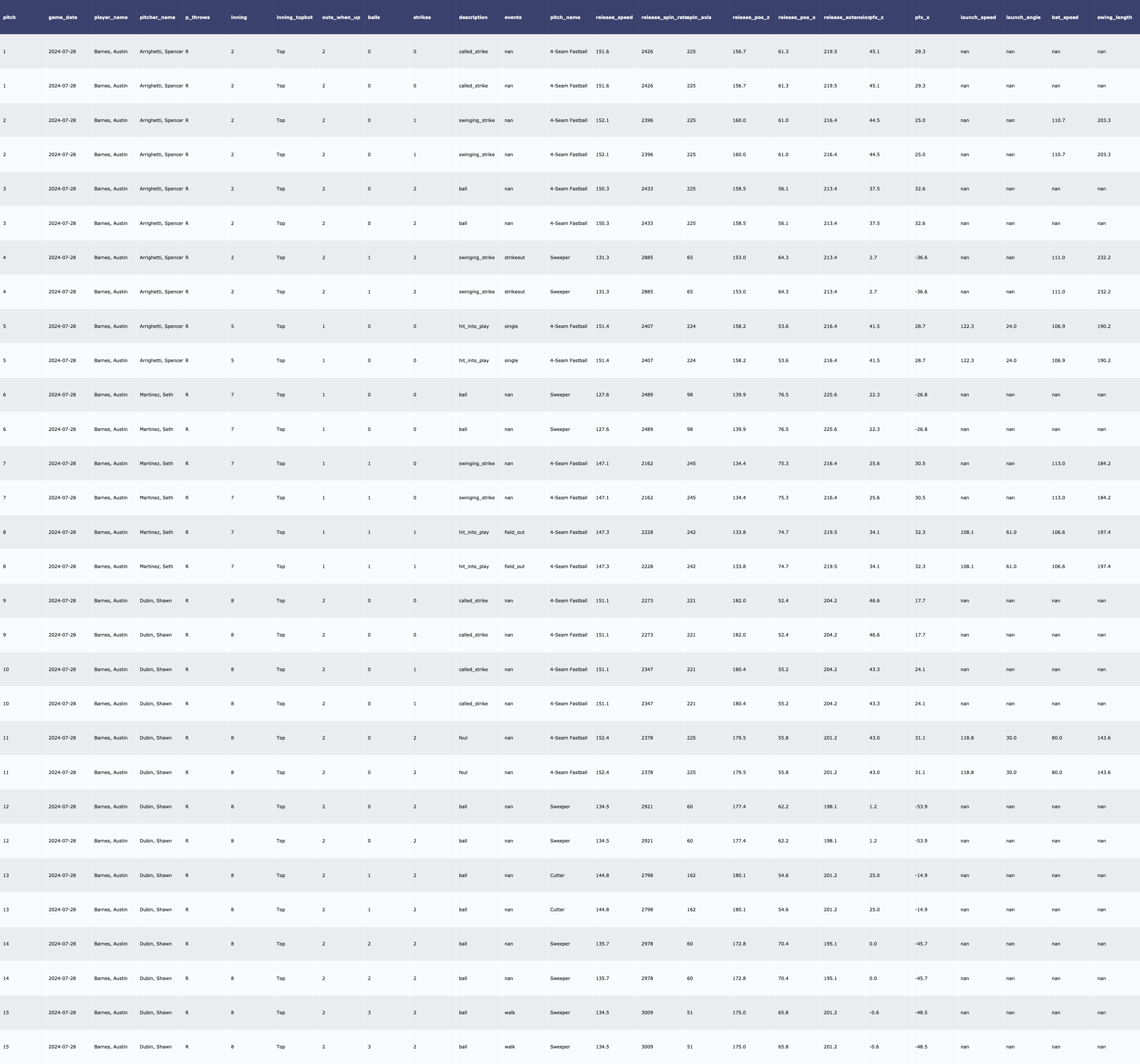Select the release_speed column header
This screenshot has height=1064, width=1140.
[x=614, y=17]
